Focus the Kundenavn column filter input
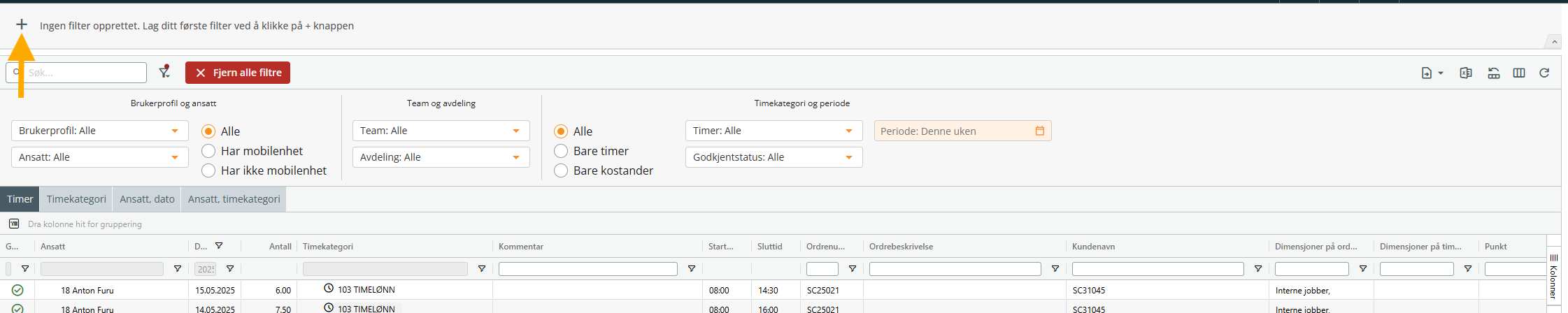1568x313 pixels. click(1158, 269)
